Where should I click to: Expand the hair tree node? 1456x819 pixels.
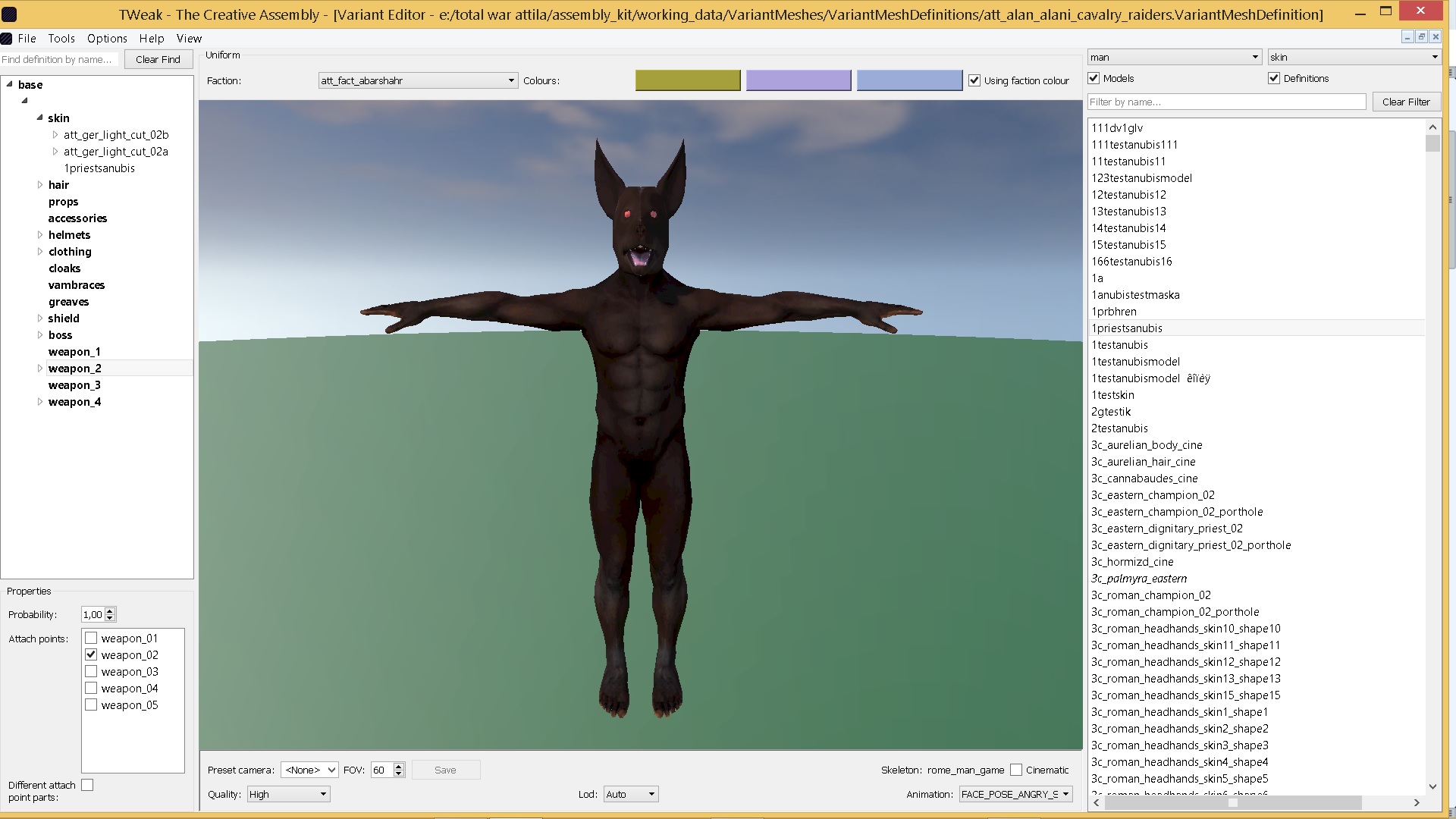pyautogui.click(x=40, y=184)
